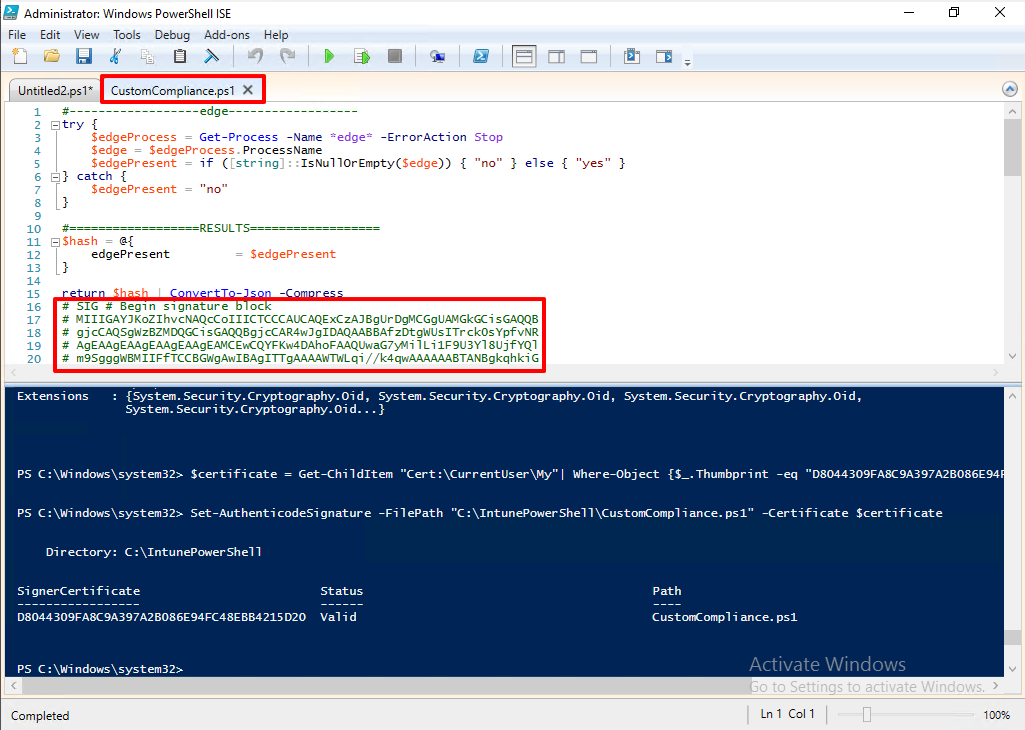The image size is (1025, 730).
Task: Show Script Pane Right layout icon
Action: click(556, 56)
